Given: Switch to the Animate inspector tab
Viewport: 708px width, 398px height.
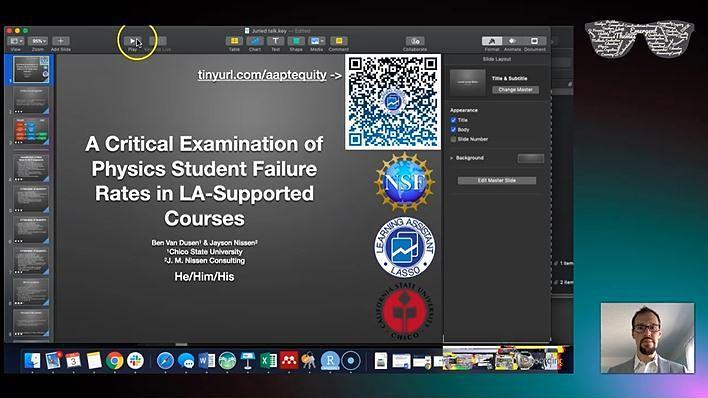Looking at the screenshot, I should pos(512,41).
